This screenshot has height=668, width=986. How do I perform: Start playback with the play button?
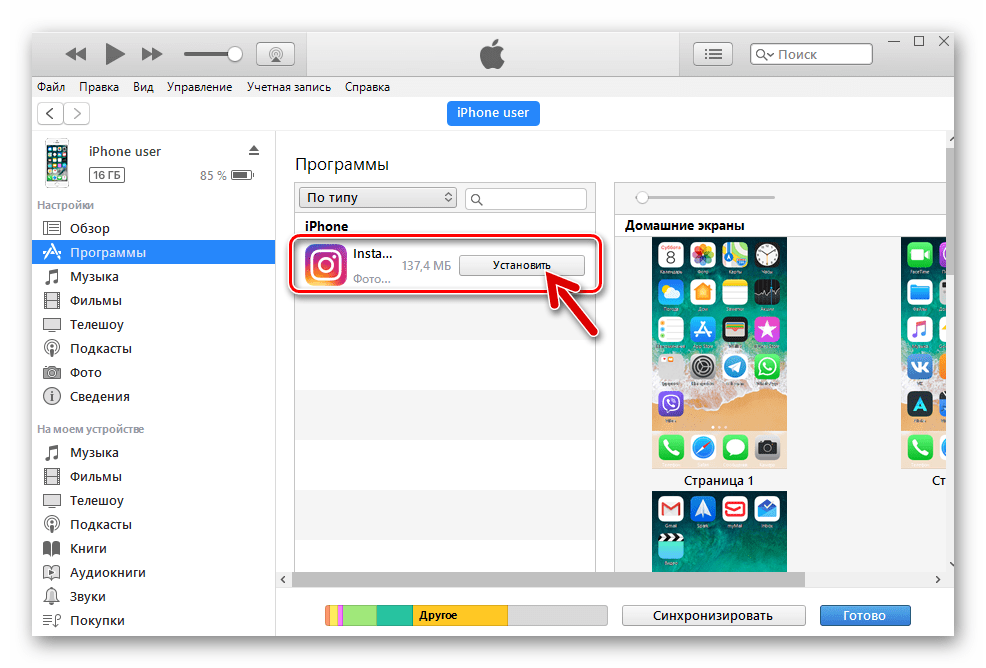click(x=114, y=54)
